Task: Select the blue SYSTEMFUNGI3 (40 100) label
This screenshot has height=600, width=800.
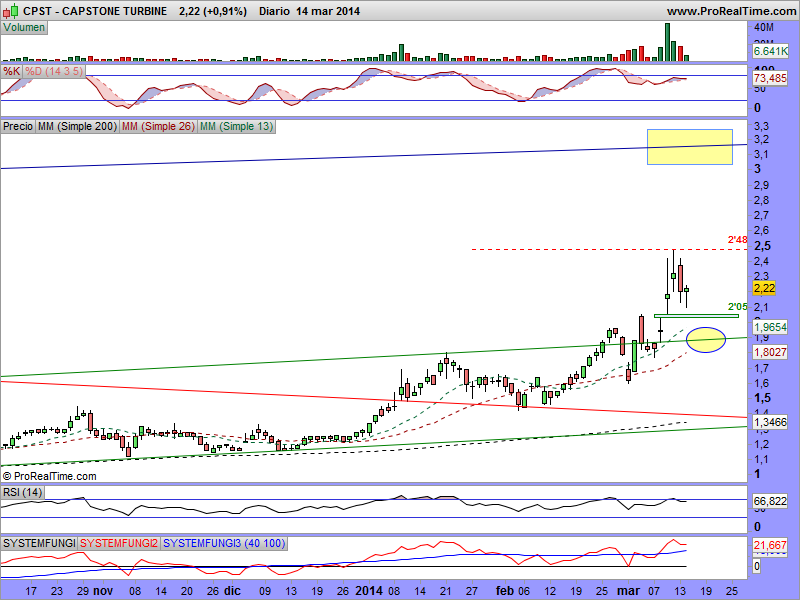Action: [224, 543]
